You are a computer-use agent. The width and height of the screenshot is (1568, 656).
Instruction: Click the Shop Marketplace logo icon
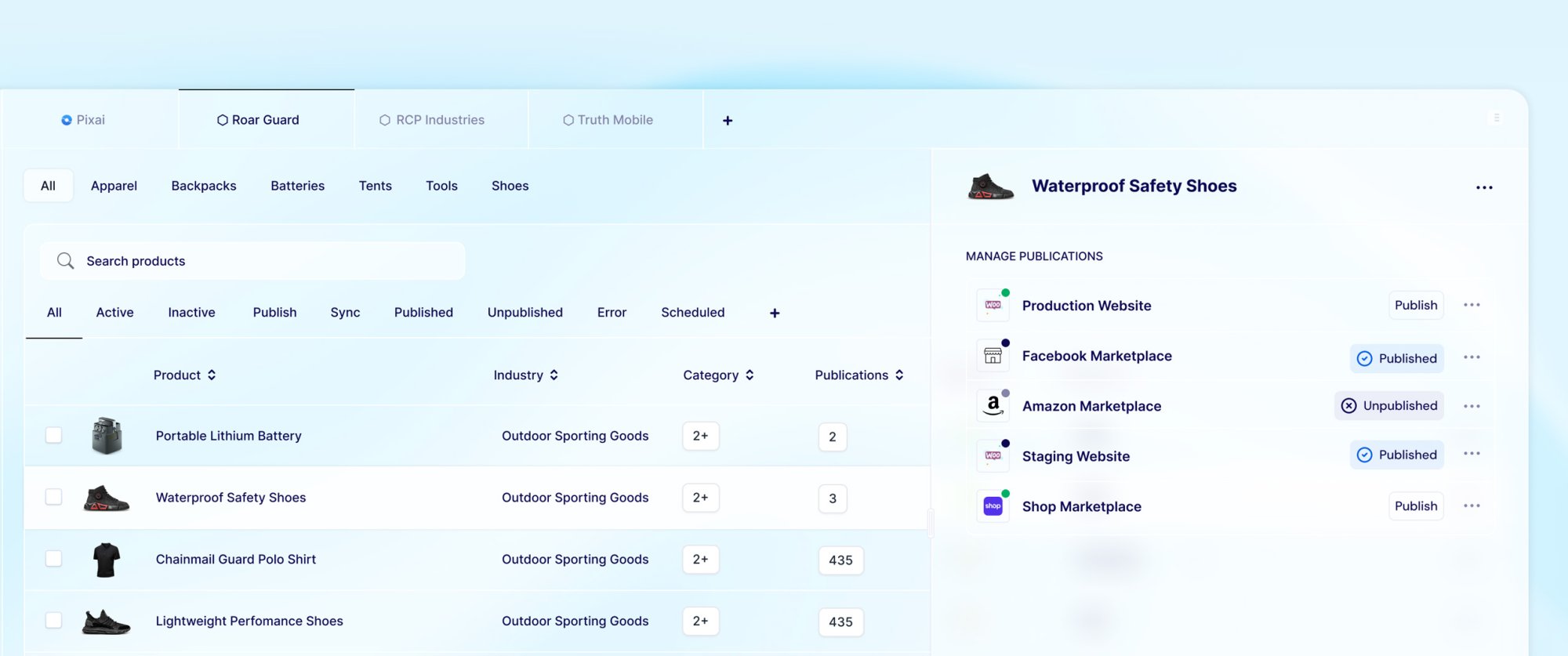(993, 506)
